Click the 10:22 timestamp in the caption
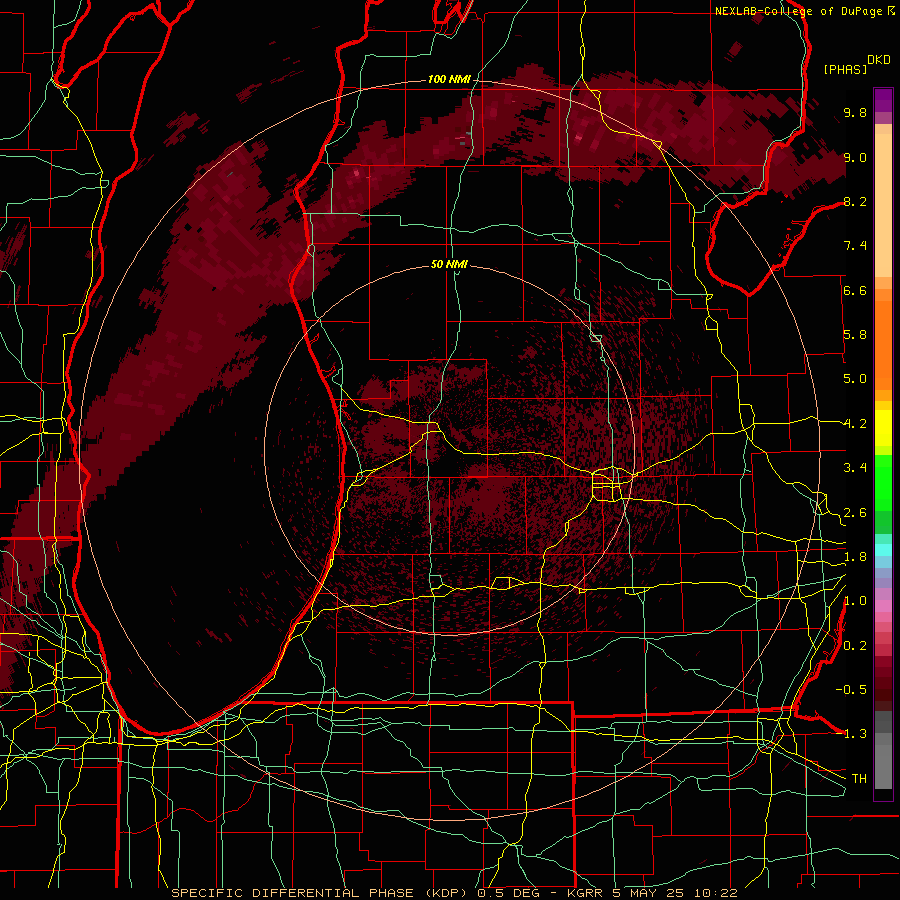 (715, 893)
